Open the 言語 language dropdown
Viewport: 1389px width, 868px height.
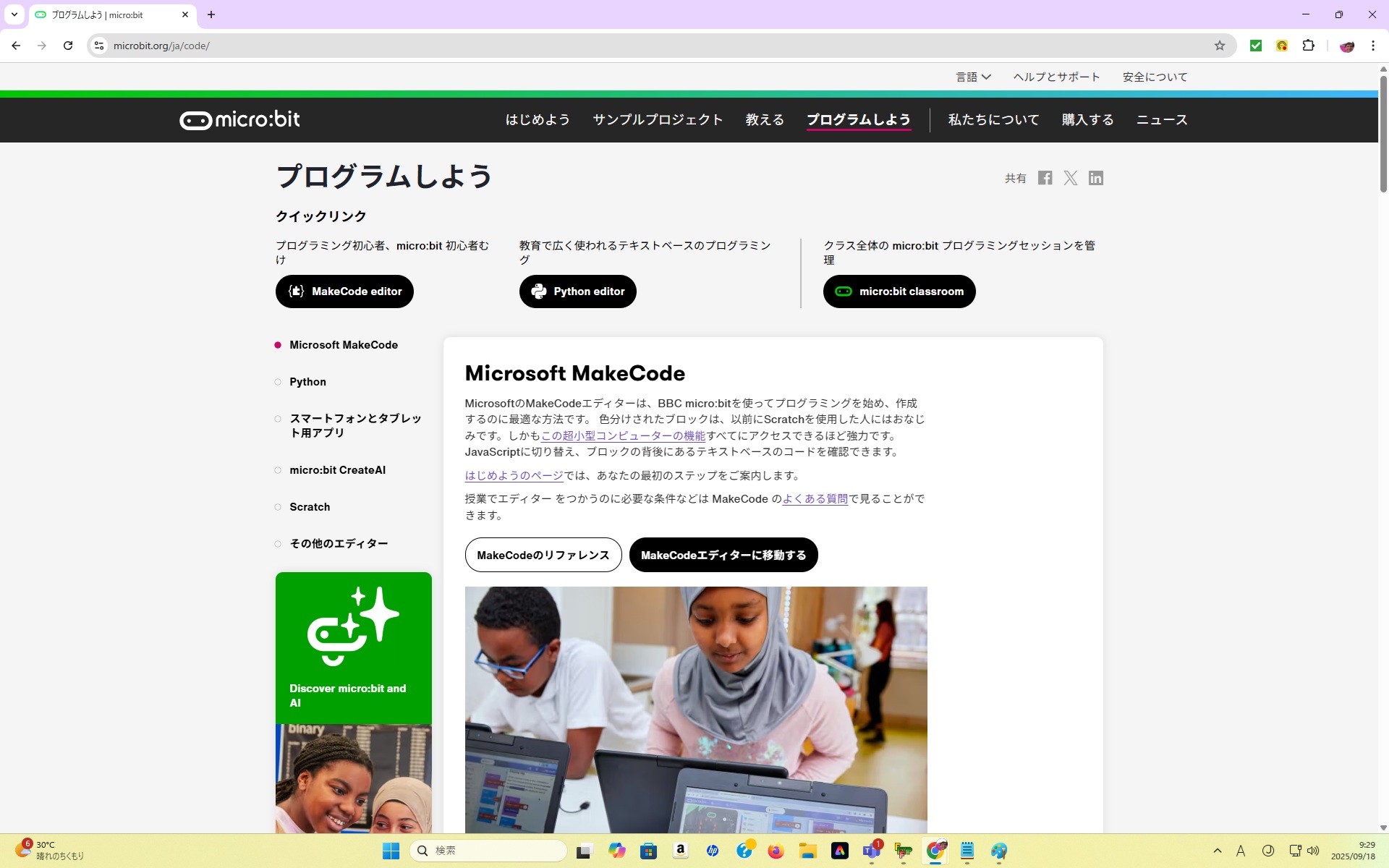(x=973, y=77)
